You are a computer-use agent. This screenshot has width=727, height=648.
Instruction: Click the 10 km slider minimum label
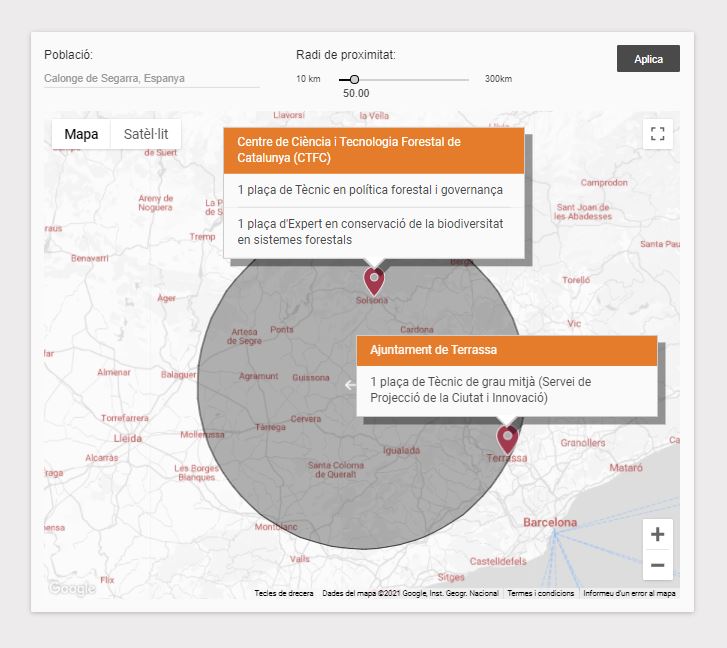pyautogui.click(x=308, y=79)
